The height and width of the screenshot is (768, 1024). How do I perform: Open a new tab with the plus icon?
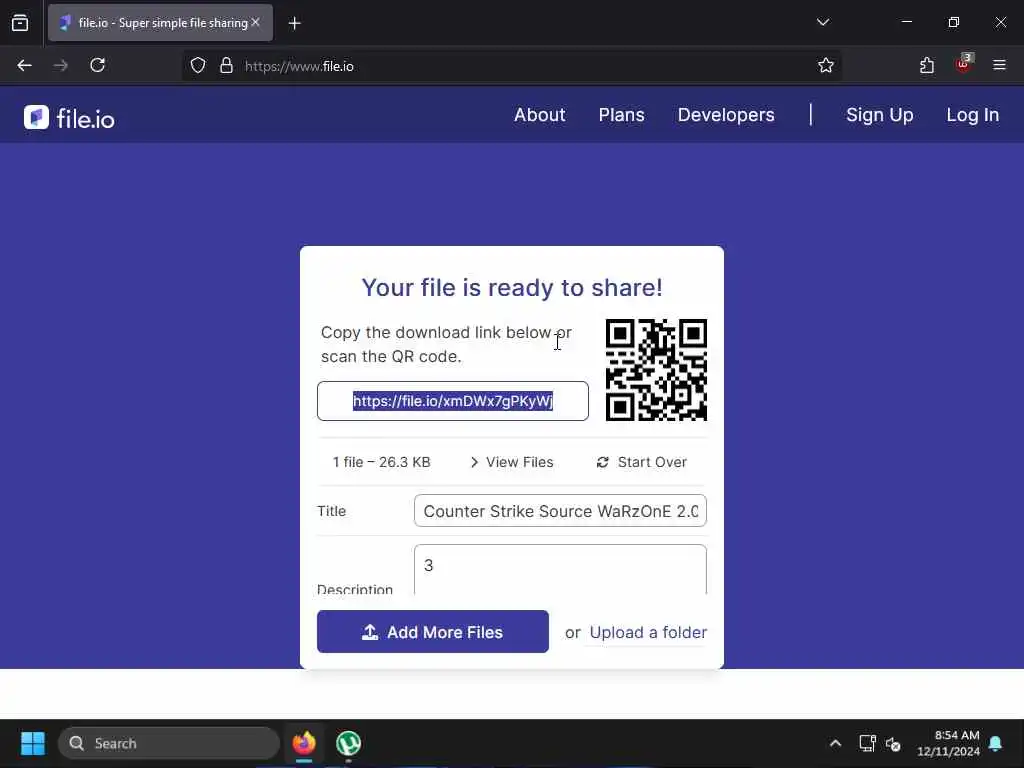(295, 24)
